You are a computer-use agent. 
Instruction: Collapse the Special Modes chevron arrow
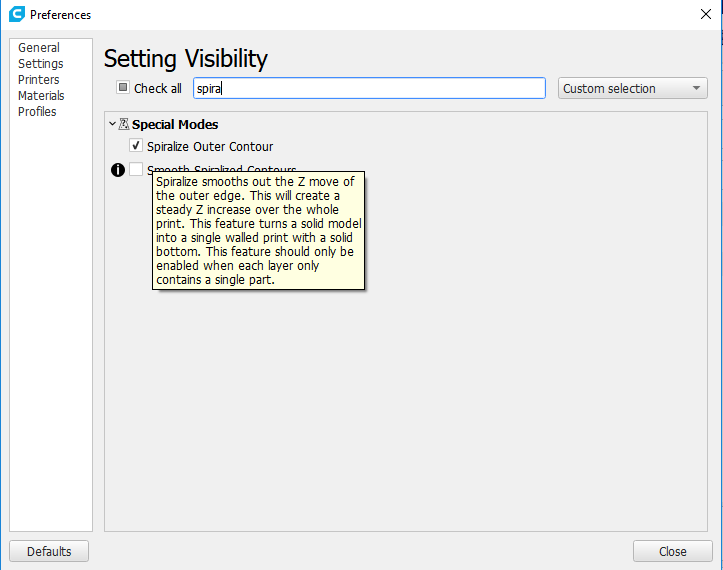point(112,125)
